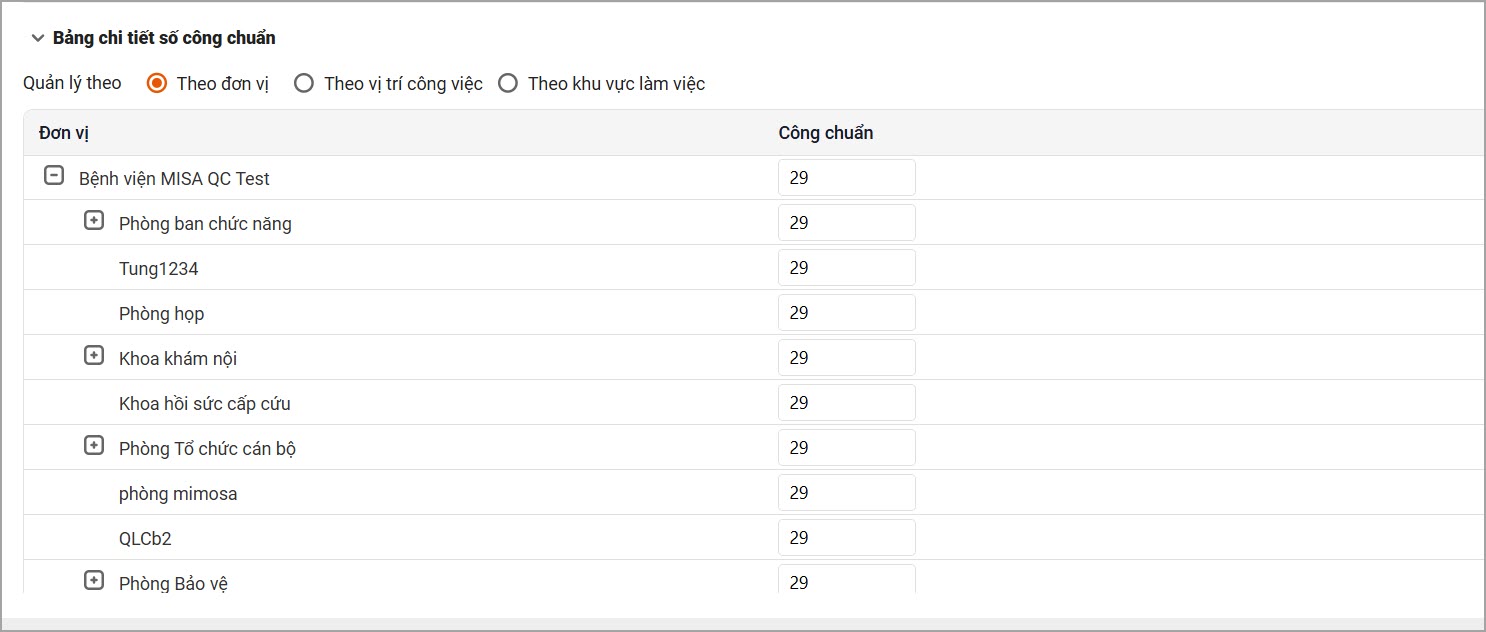Collapse the Bệnh viện MISA QC Test node
Screen dimensions: 1486x632
pyautogui.click(x=54, y=177)
